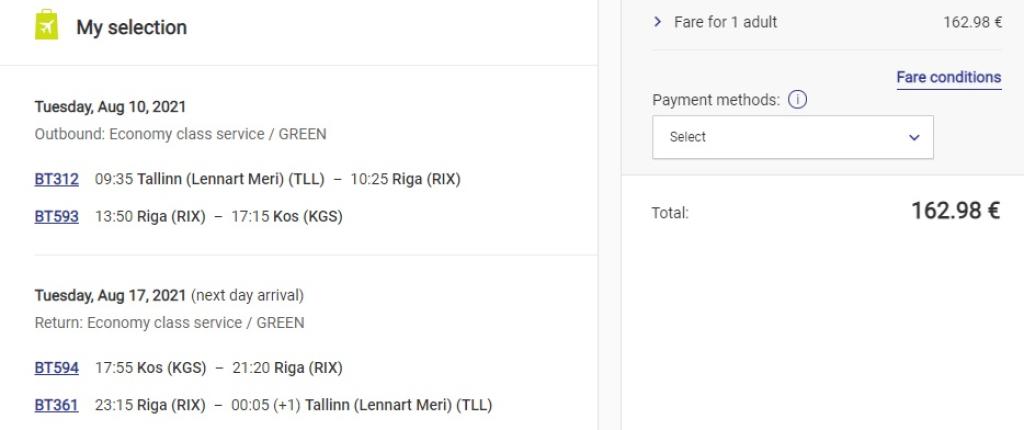Click the Total label
This screenshot has height=430, width=1024.
[x=670, y=213]
